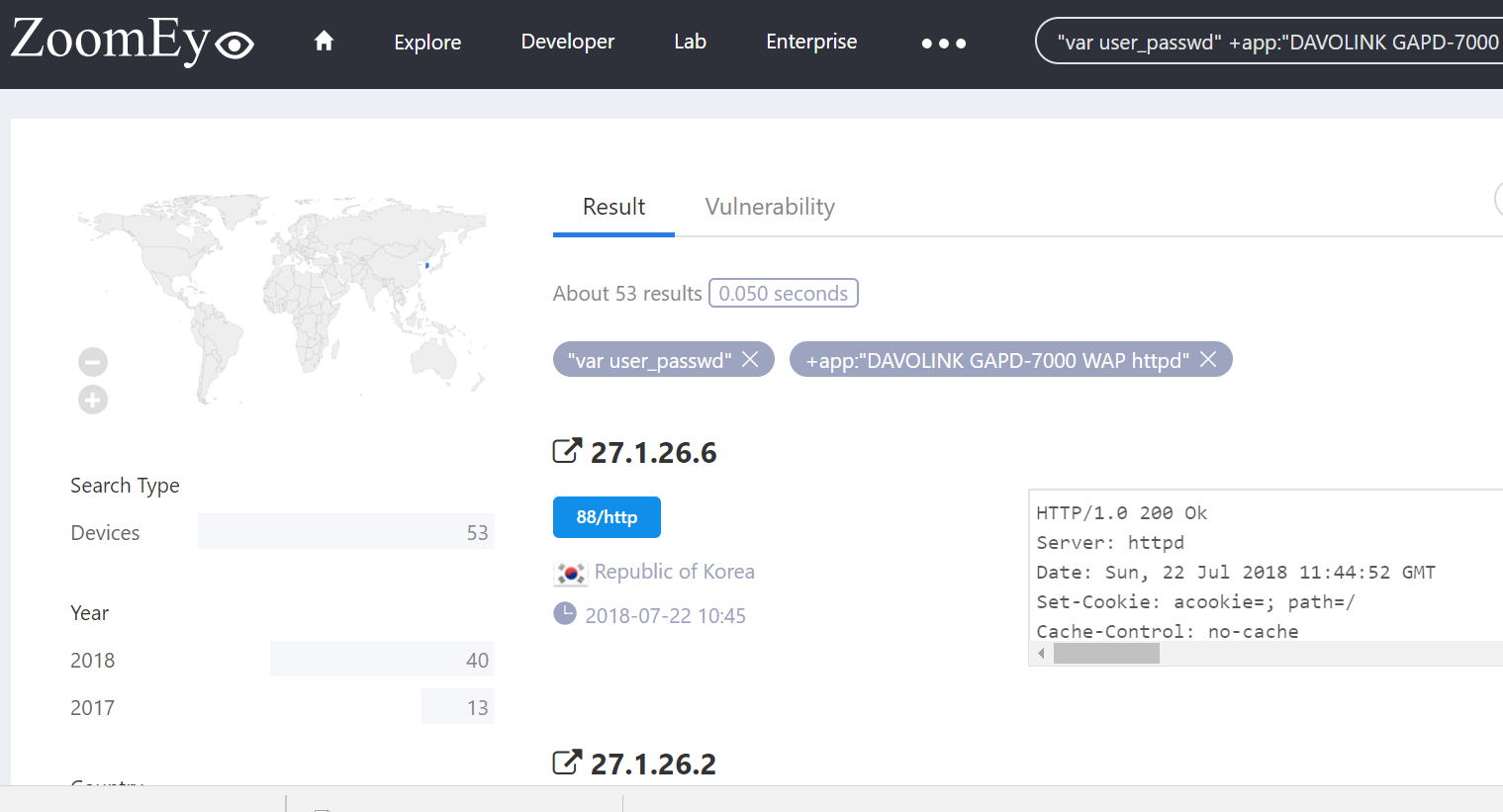Open the Explore menu
Image resolution: width=1503 pixels, height=812 pixels.
[x=427, y=43]
